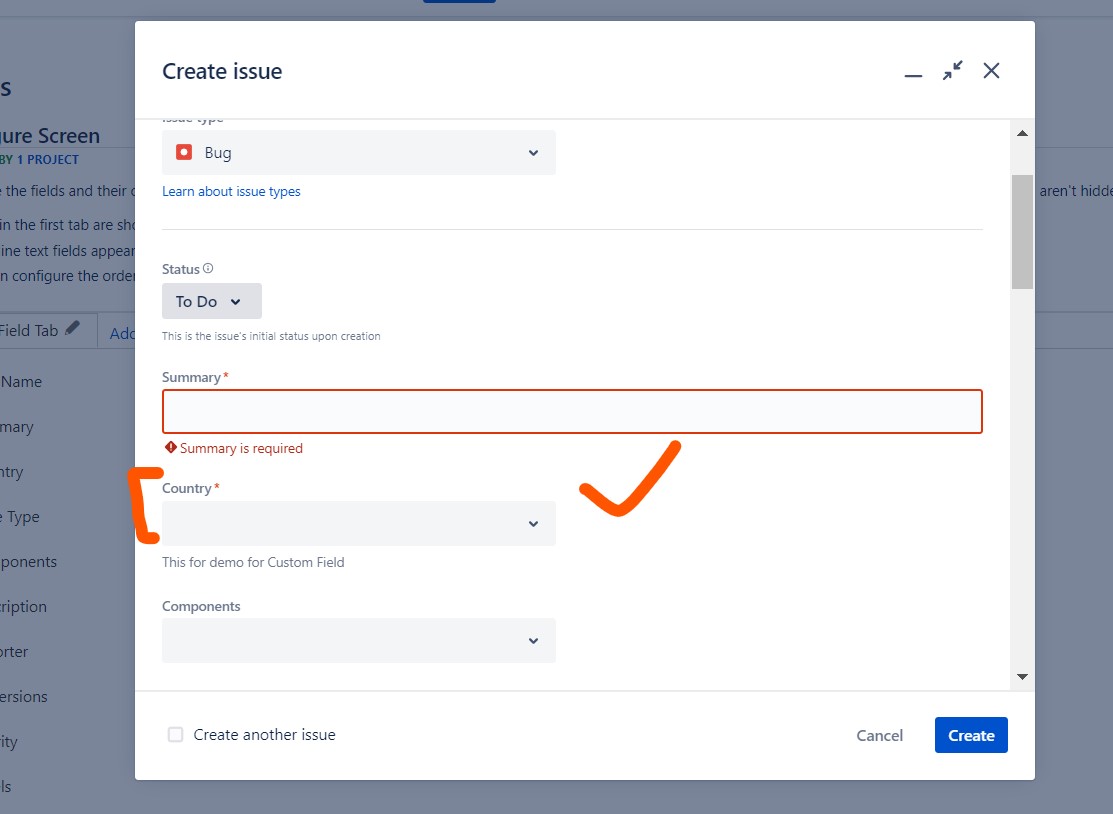Open the To Do status dropdown
Viewport: 1113px width, 814px height.
pyautogui.click(x=211, y=301)
